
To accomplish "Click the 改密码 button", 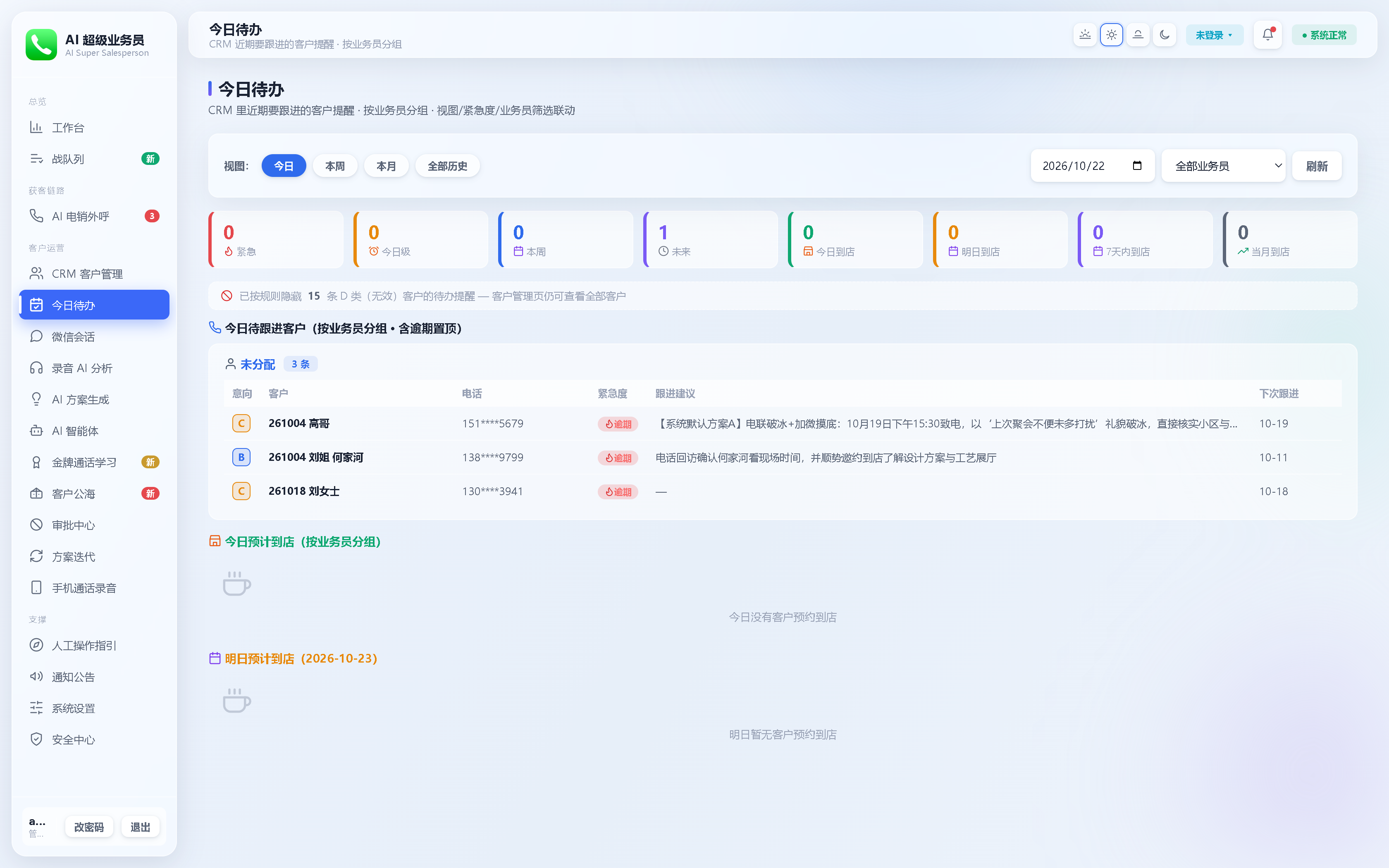I will pyautogui.click(x=89, y=827).
